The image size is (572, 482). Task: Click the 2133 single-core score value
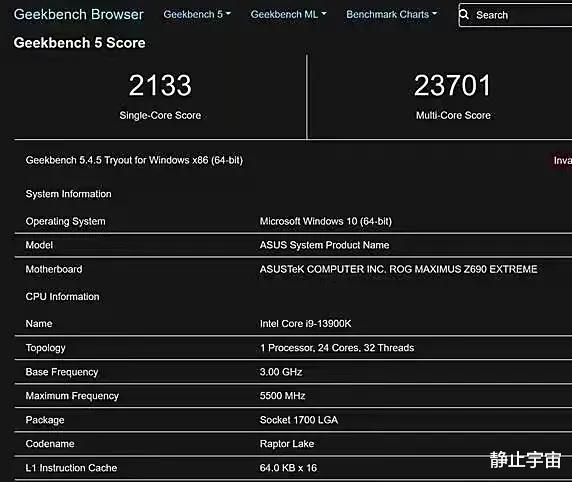click(160, 85)
